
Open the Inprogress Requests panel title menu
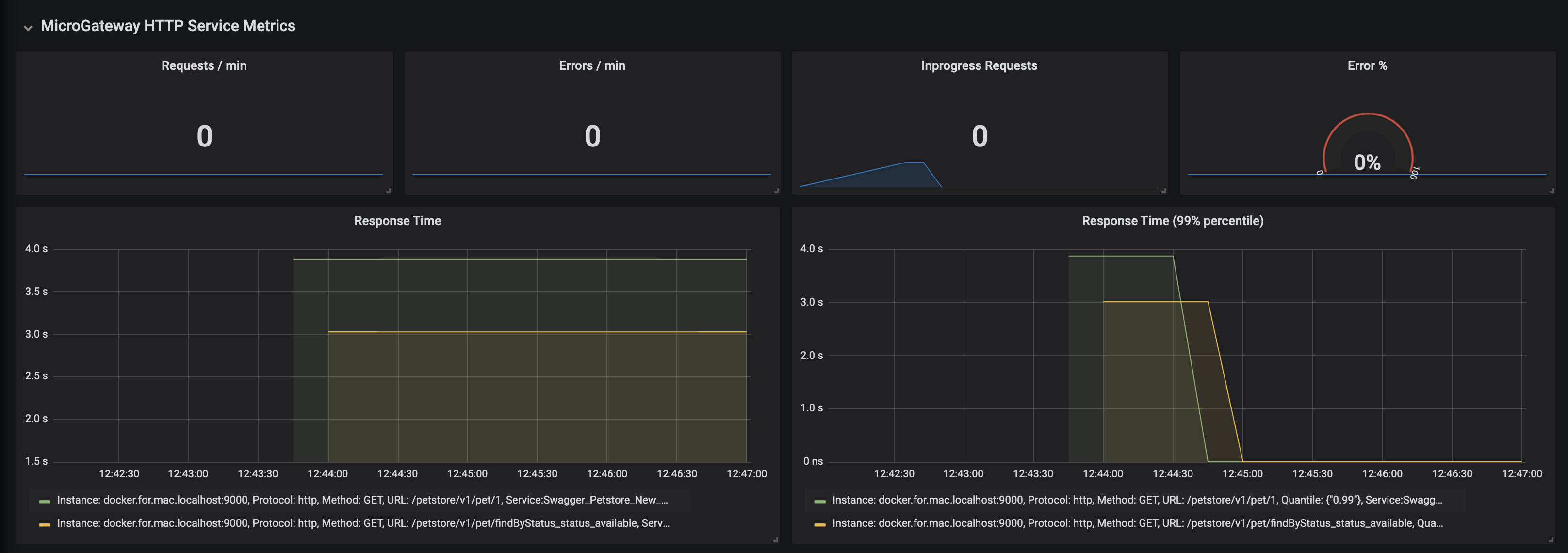click(x=979, y=65)
